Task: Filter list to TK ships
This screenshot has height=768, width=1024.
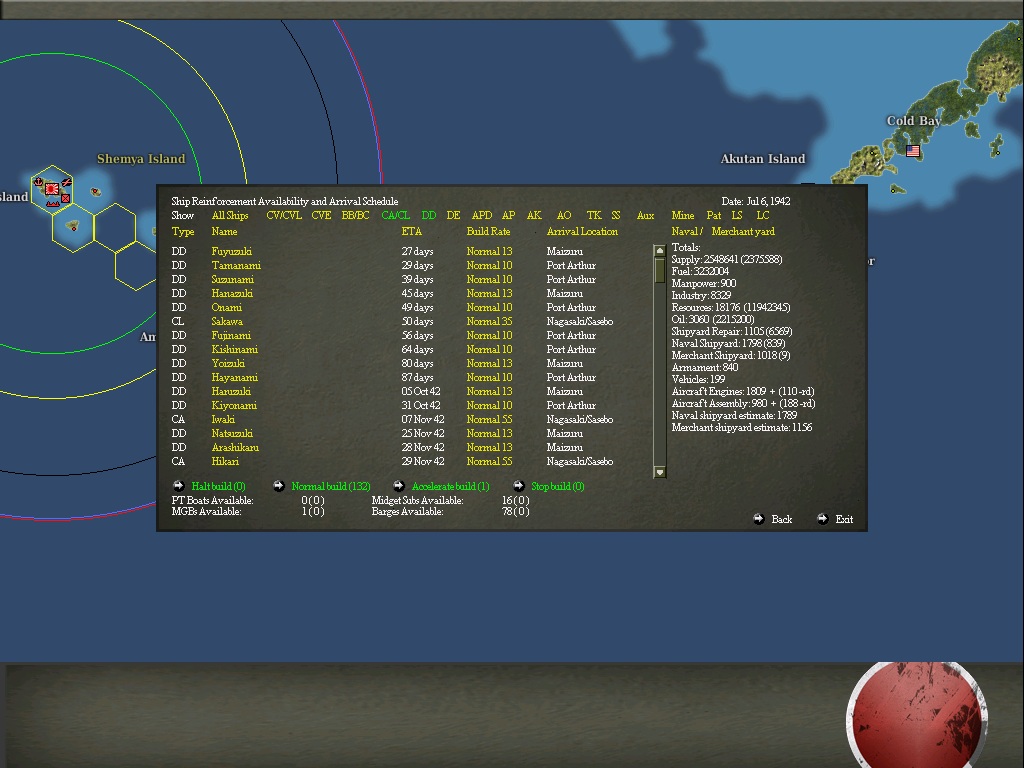Action: pos(594,215)
